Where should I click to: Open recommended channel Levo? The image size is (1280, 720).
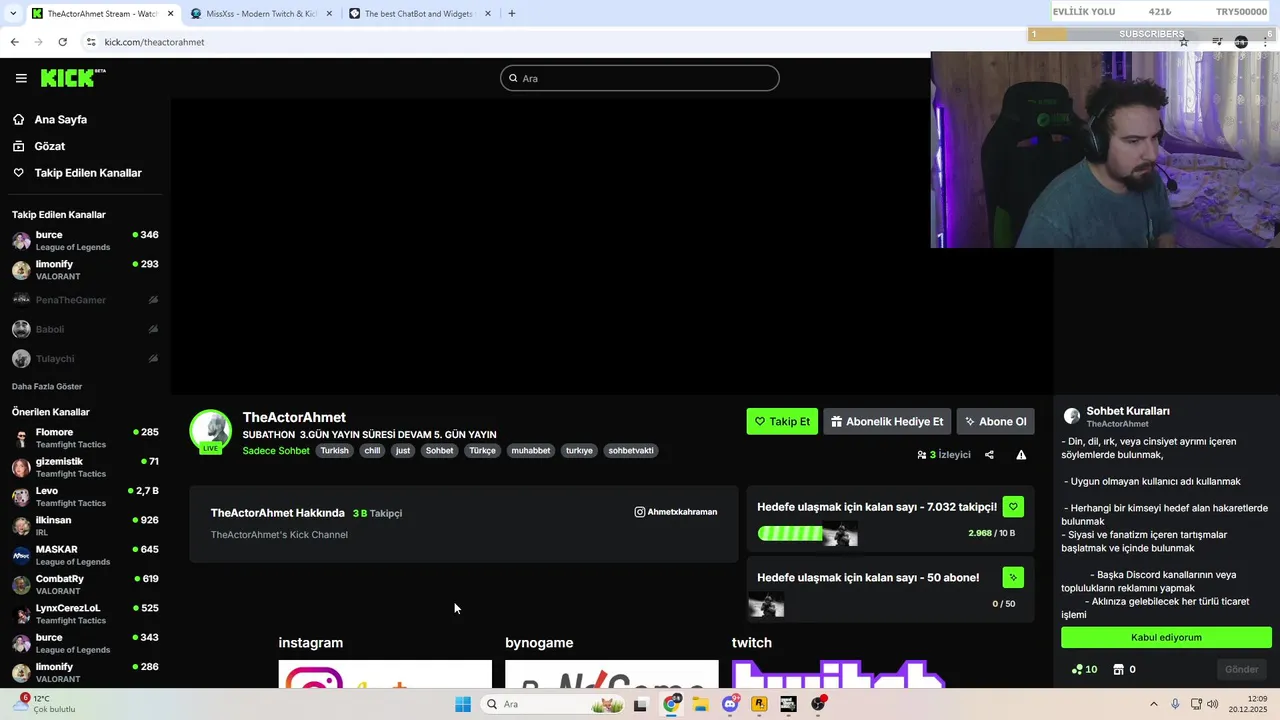click(85, 497)
